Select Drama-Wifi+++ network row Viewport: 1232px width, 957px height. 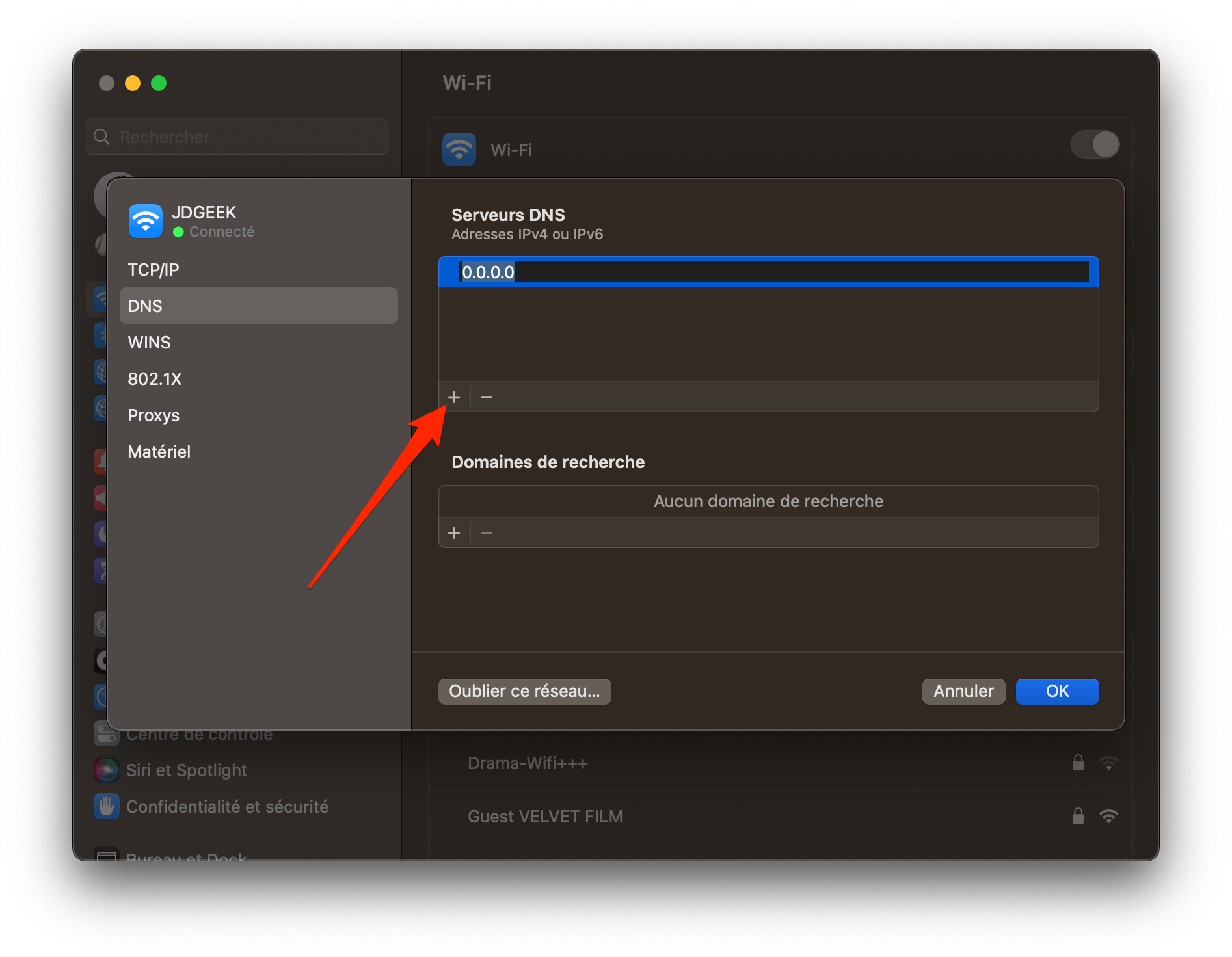coord(780,763)
